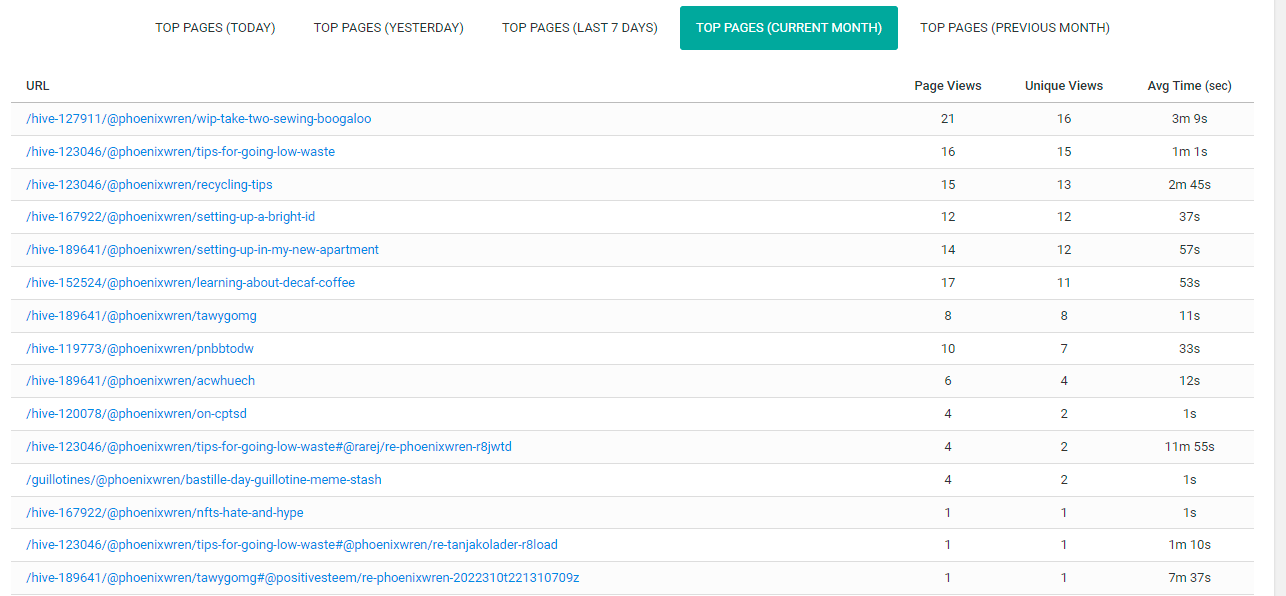Click setting-up-in-my-new-apartment link
This screenshot has width=1286, height=596.
pyautogui.click(x=203, y=250)
